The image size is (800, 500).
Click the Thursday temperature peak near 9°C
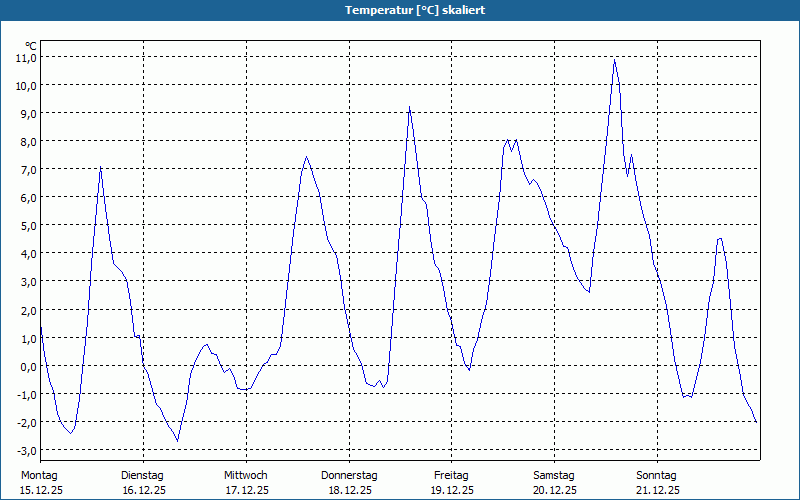pyautogui.click(x=409, y=107)
